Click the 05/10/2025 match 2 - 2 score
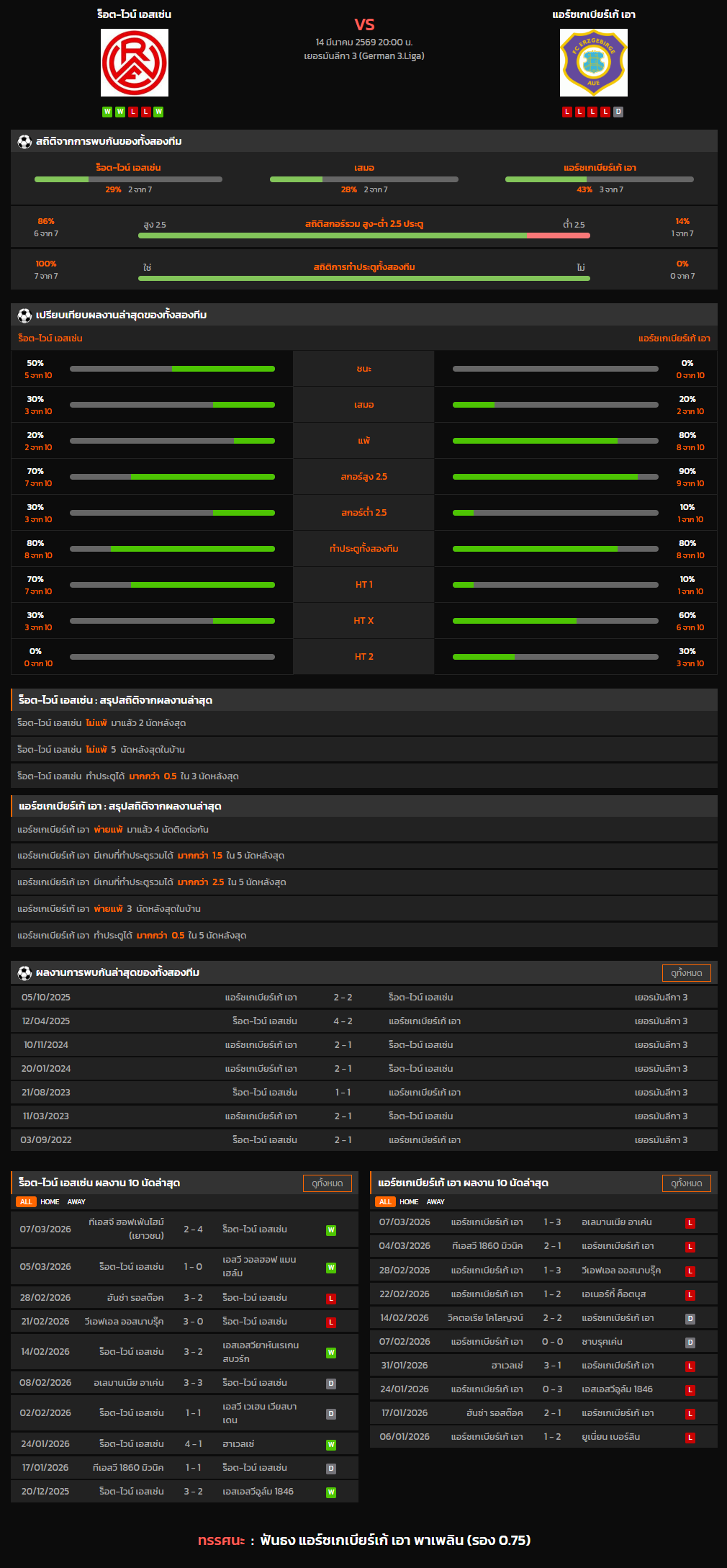This screenshot has width=727, height=1568. coord(343,997)
